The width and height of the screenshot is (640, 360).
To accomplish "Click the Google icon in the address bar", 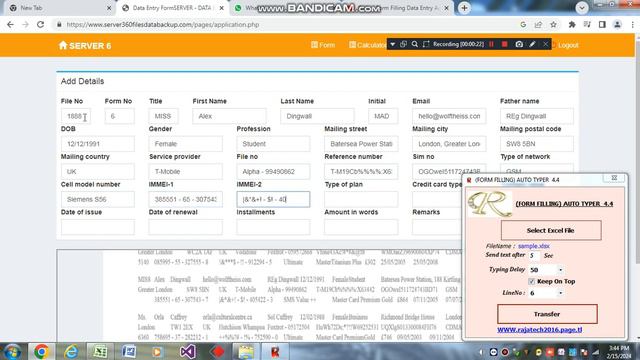I will click(x=523, y=24).
